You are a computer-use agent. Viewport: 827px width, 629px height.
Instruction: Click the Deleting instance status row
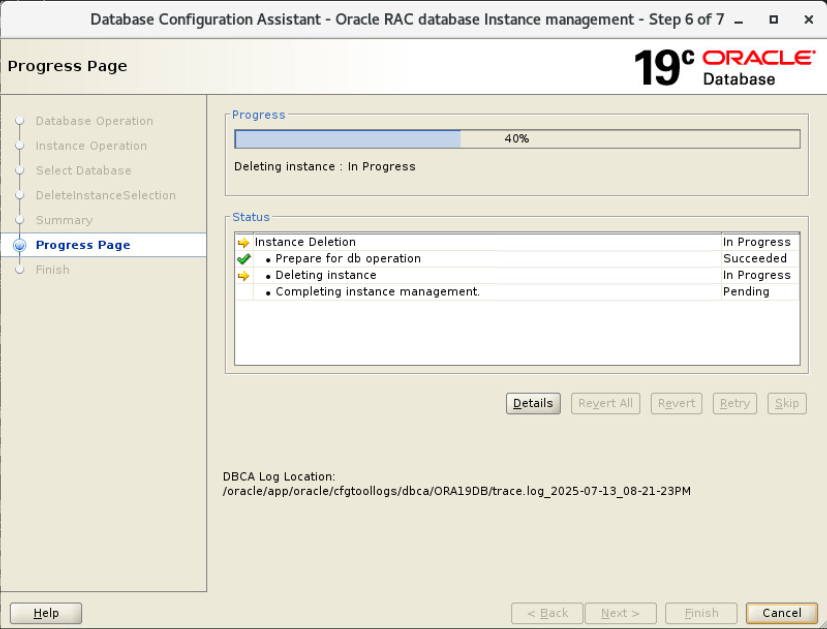[517, 275]
